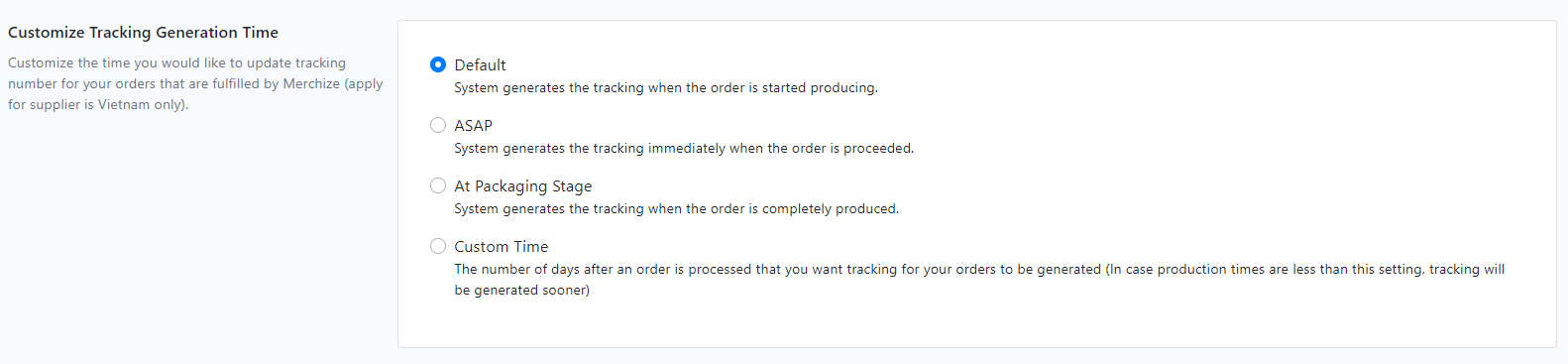This screenshot has width=1568, height=364.
Task: Click the Customize Tracking Generation Time heading
Action: 143,32
